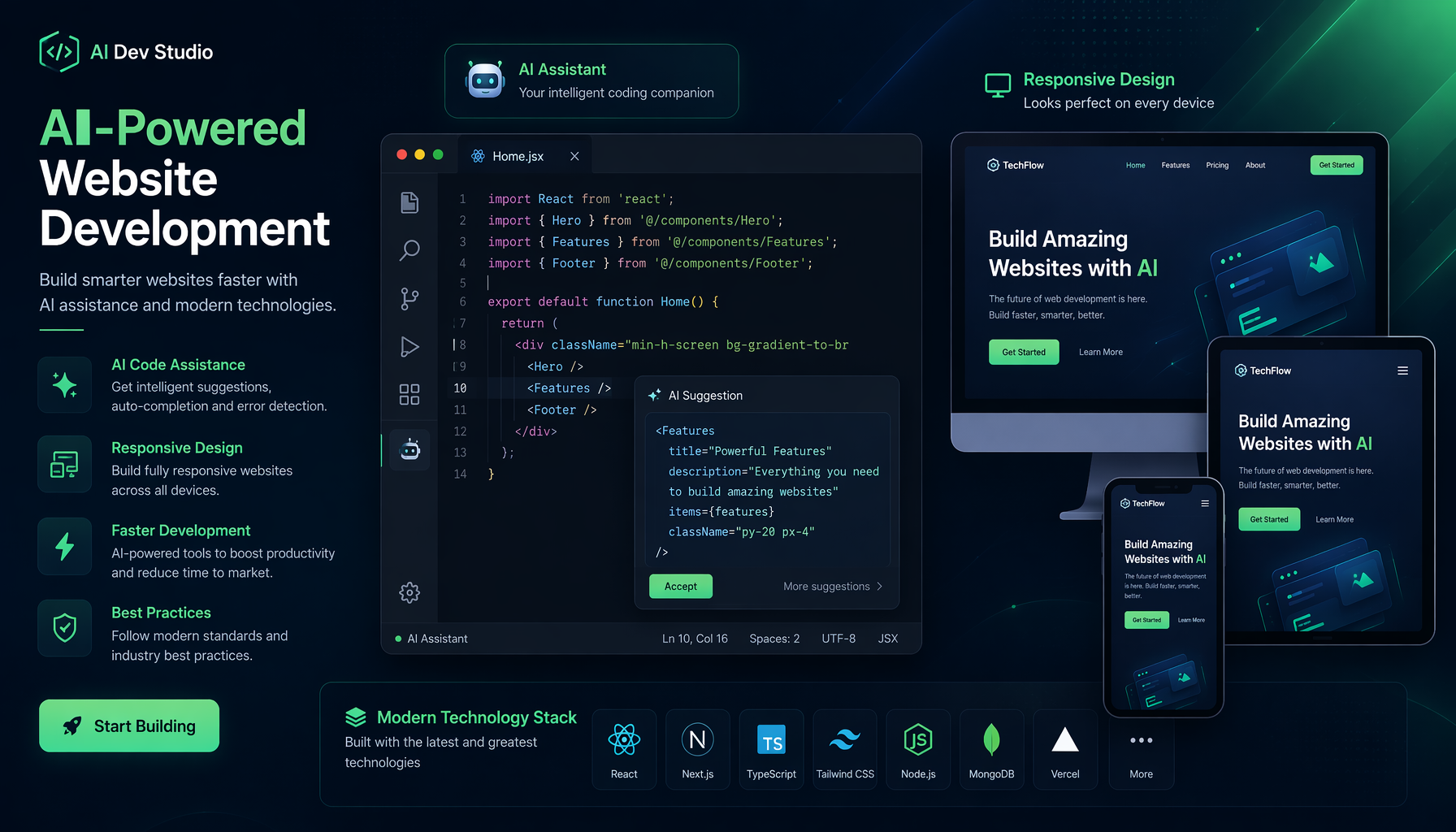Screen dimensions: 1456x832
Task: Select the Tailwind CSS technology tile
Action: 845,748
